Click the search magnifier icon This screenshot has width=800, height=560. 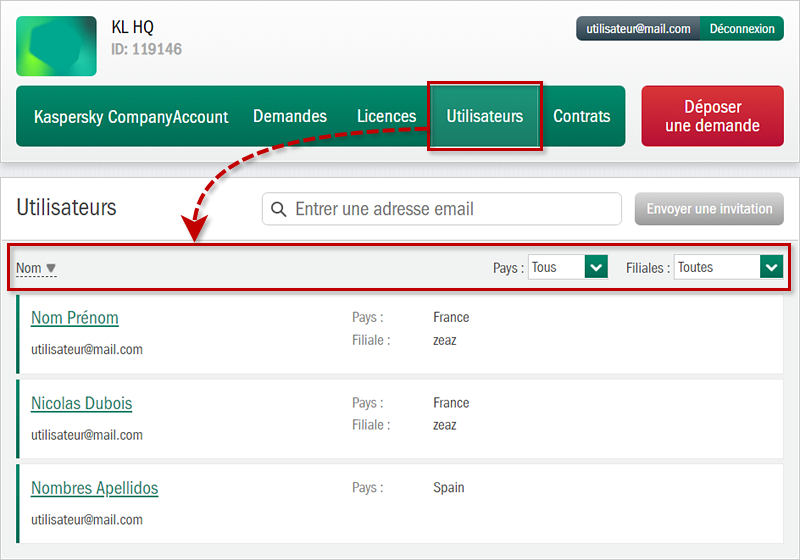point(278,209)
